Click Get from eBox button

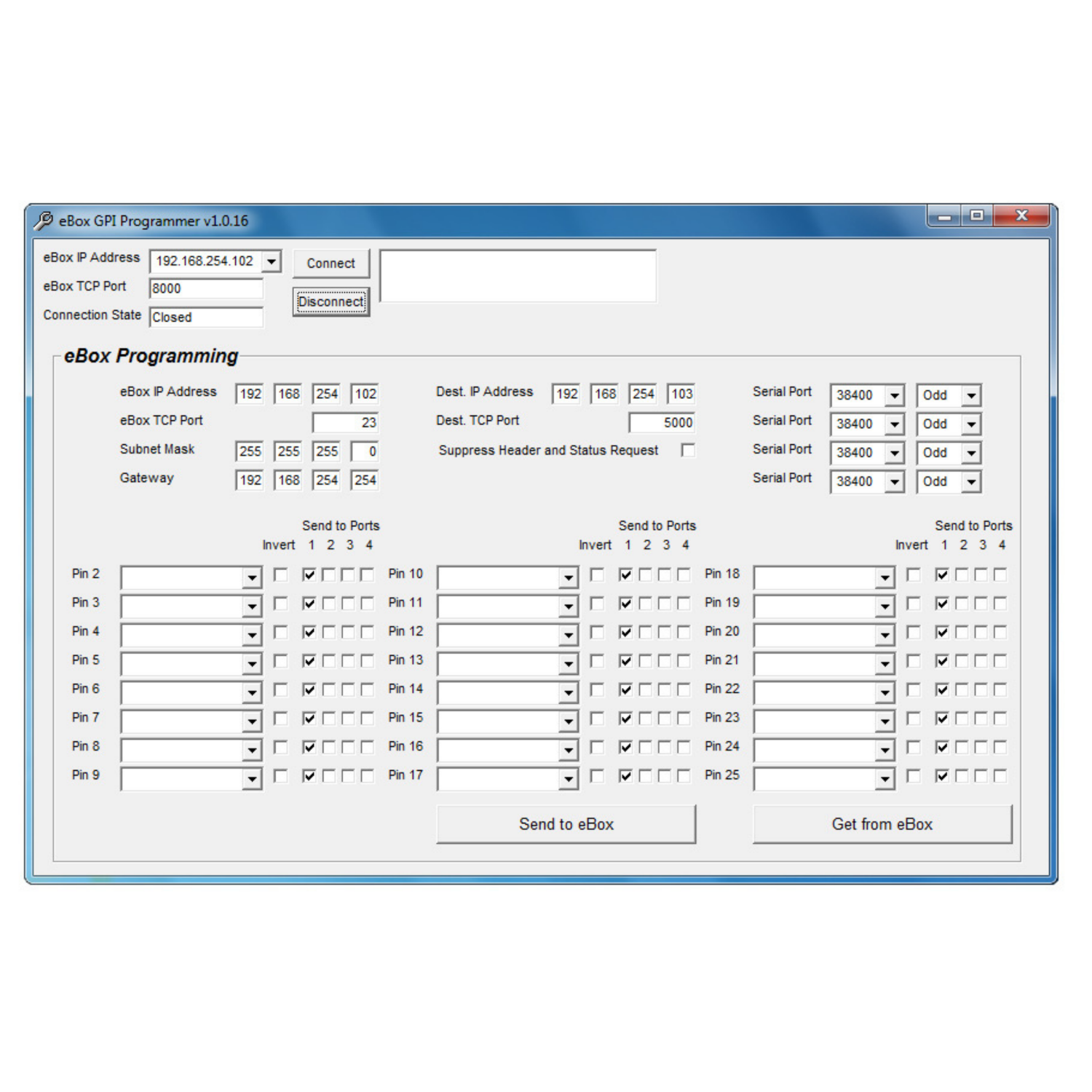pos(882,824)
